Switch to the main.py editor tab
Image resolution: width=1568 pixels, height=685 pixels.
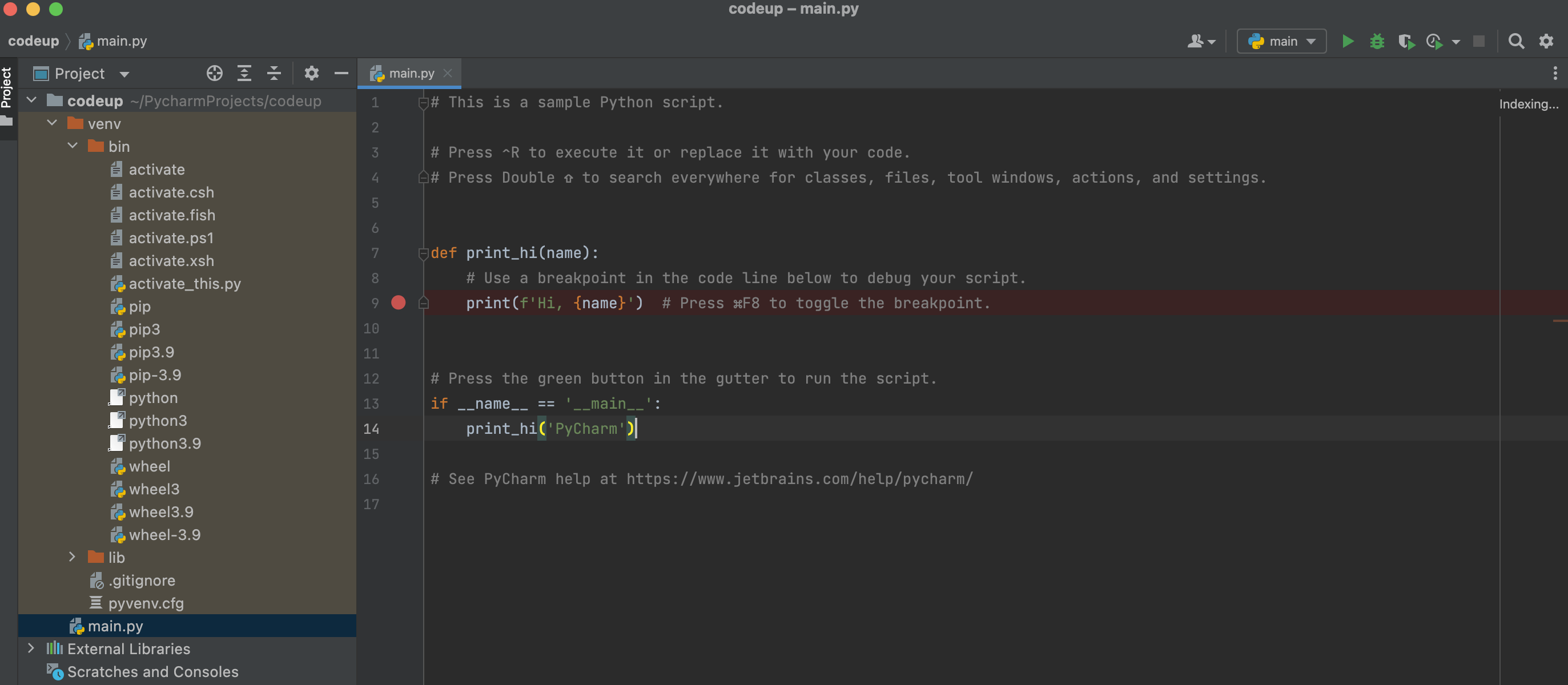click(x=411, y=74)
